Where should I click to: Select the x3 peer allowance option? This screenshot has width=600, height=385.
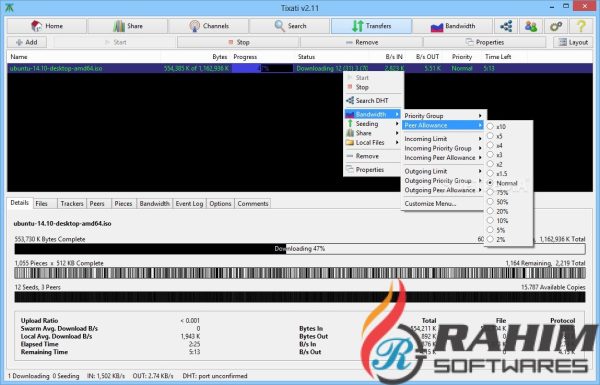pos(508,155)
